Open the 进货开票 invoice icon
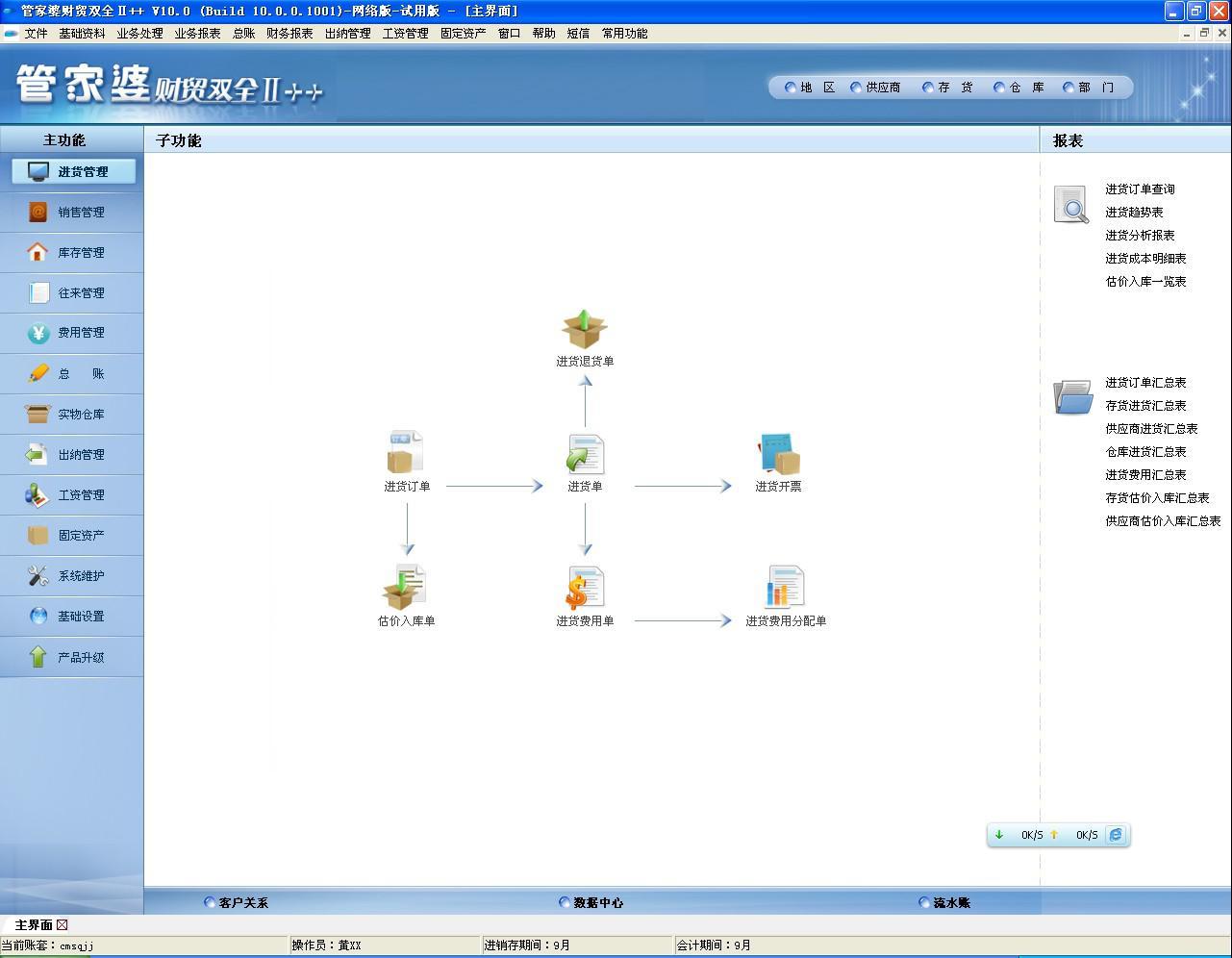Viewport: 1232px width, 958px height. pos(778,455)
